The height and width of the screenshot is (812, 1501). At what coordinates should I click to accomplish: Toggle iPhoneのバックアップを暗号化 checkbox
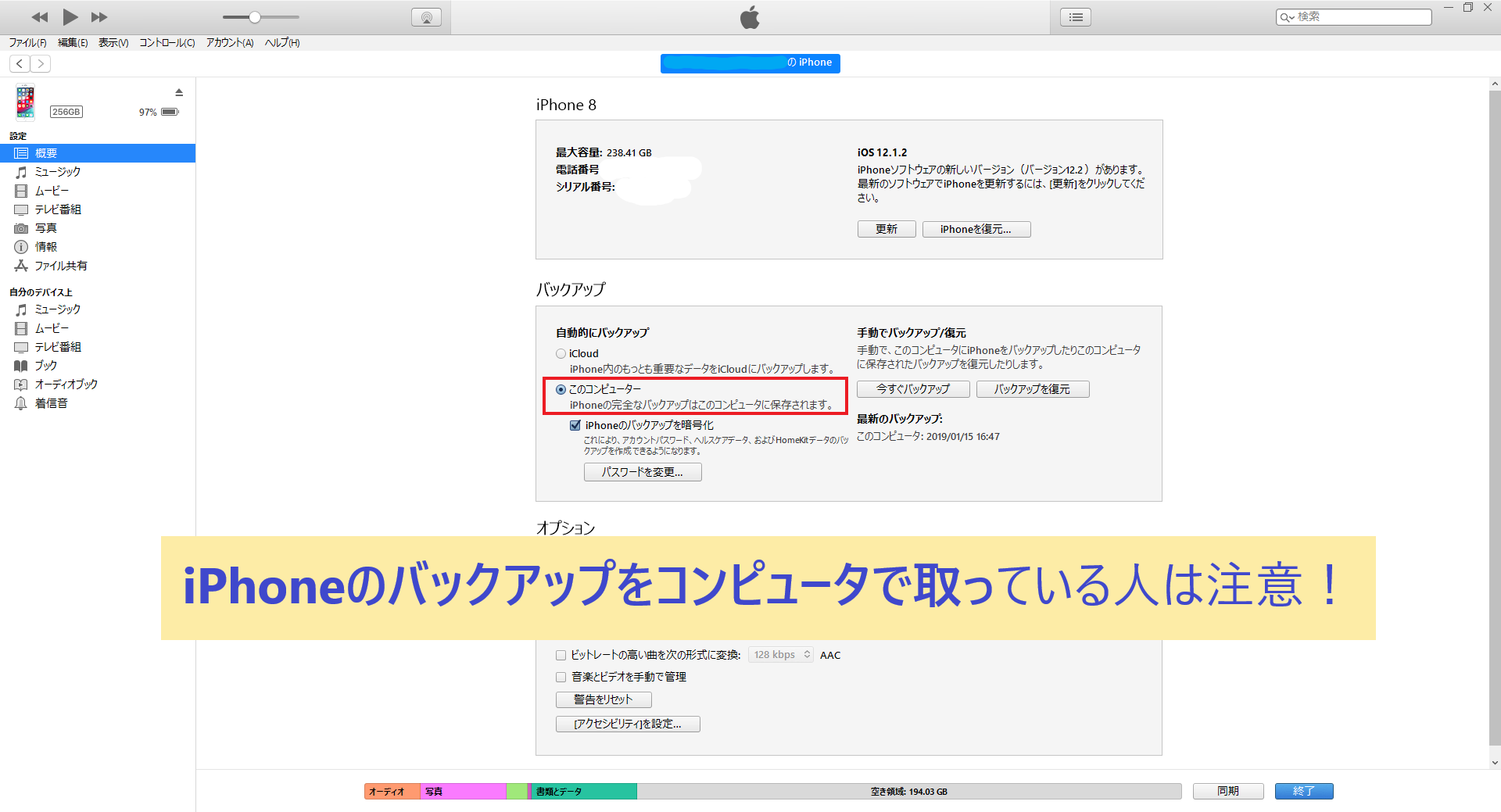coord(575,425)
